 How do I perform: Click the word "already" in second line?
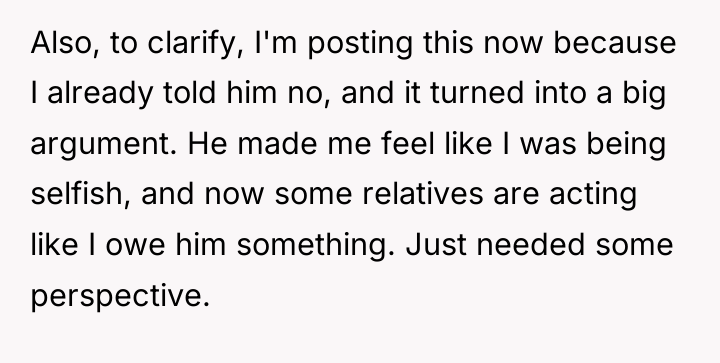[x=100, y=95]
